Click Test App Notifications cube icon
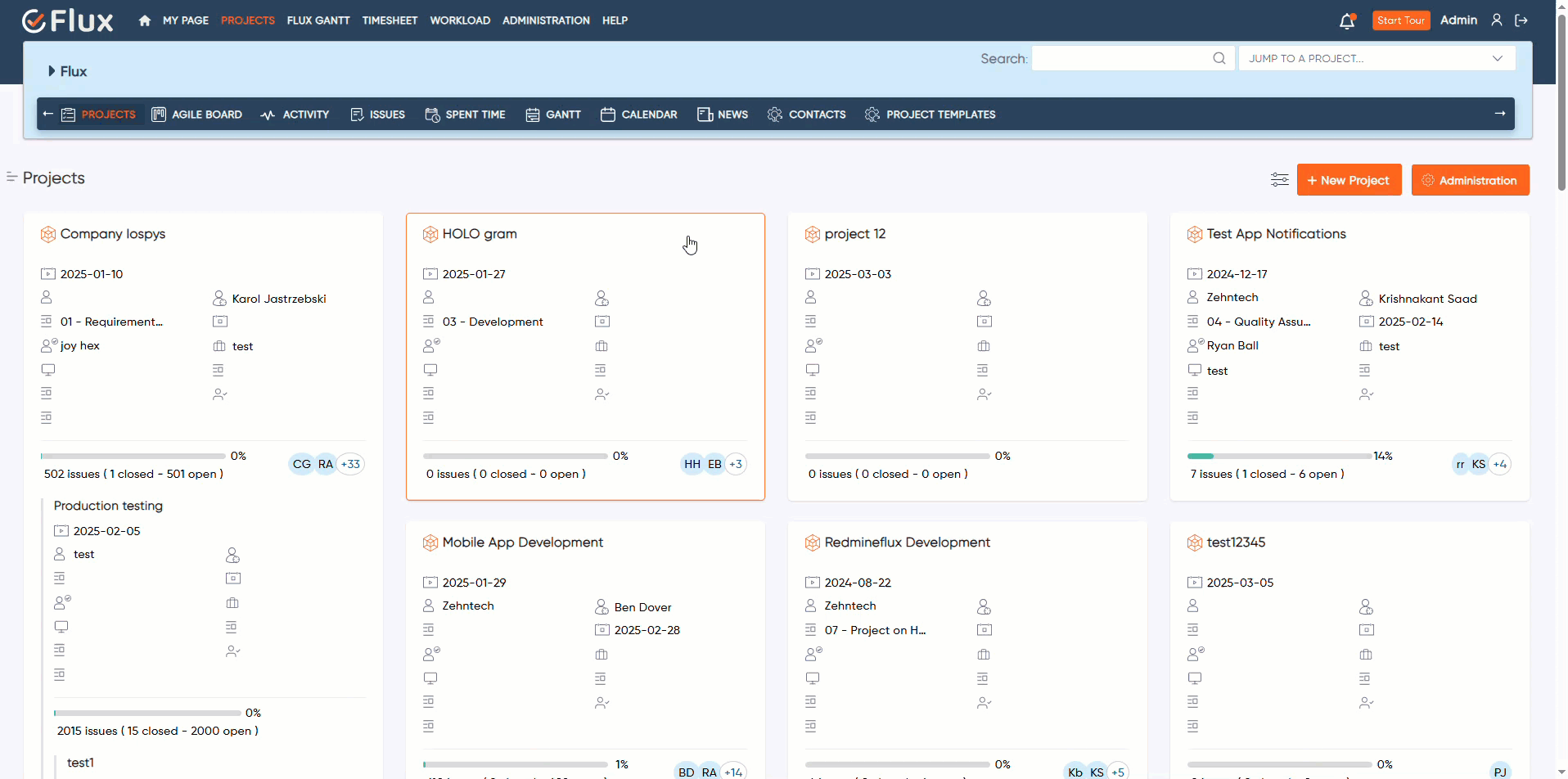This screenshot has height=779, width=1568. click(x=1195, y=234)
